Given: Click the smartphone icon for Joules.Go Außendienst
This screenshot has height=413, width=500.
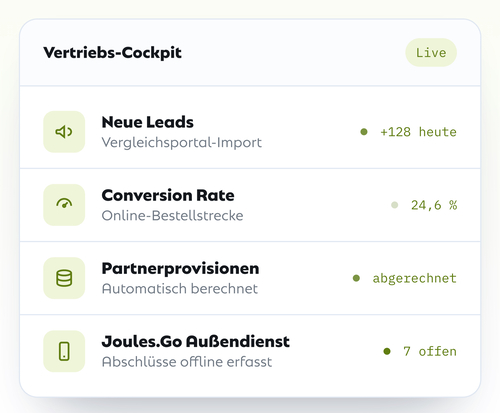Looking at the screenshot, I should [64, 351].
